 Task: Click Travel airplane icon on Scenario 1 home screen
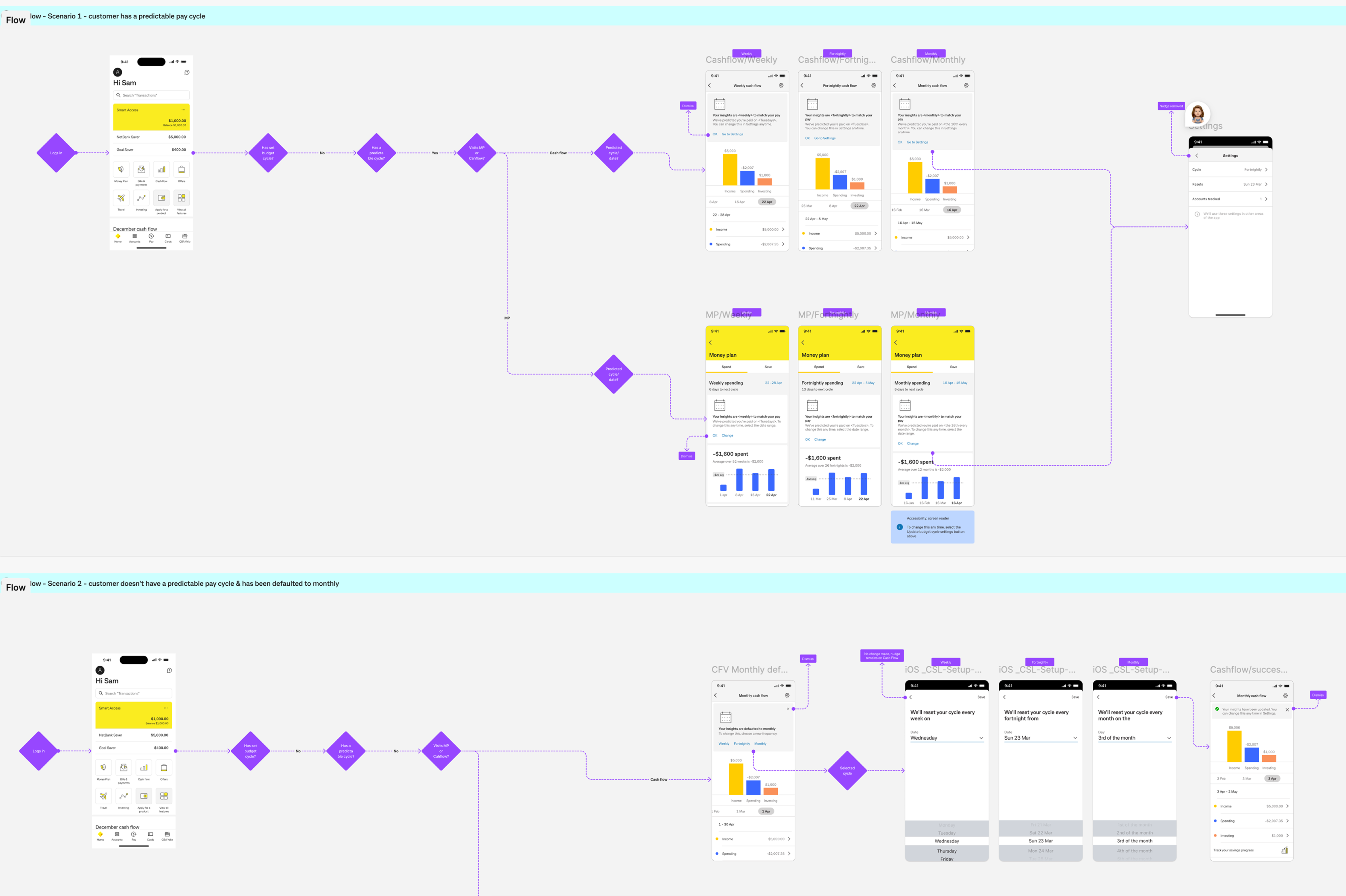[x=121, y=198]
